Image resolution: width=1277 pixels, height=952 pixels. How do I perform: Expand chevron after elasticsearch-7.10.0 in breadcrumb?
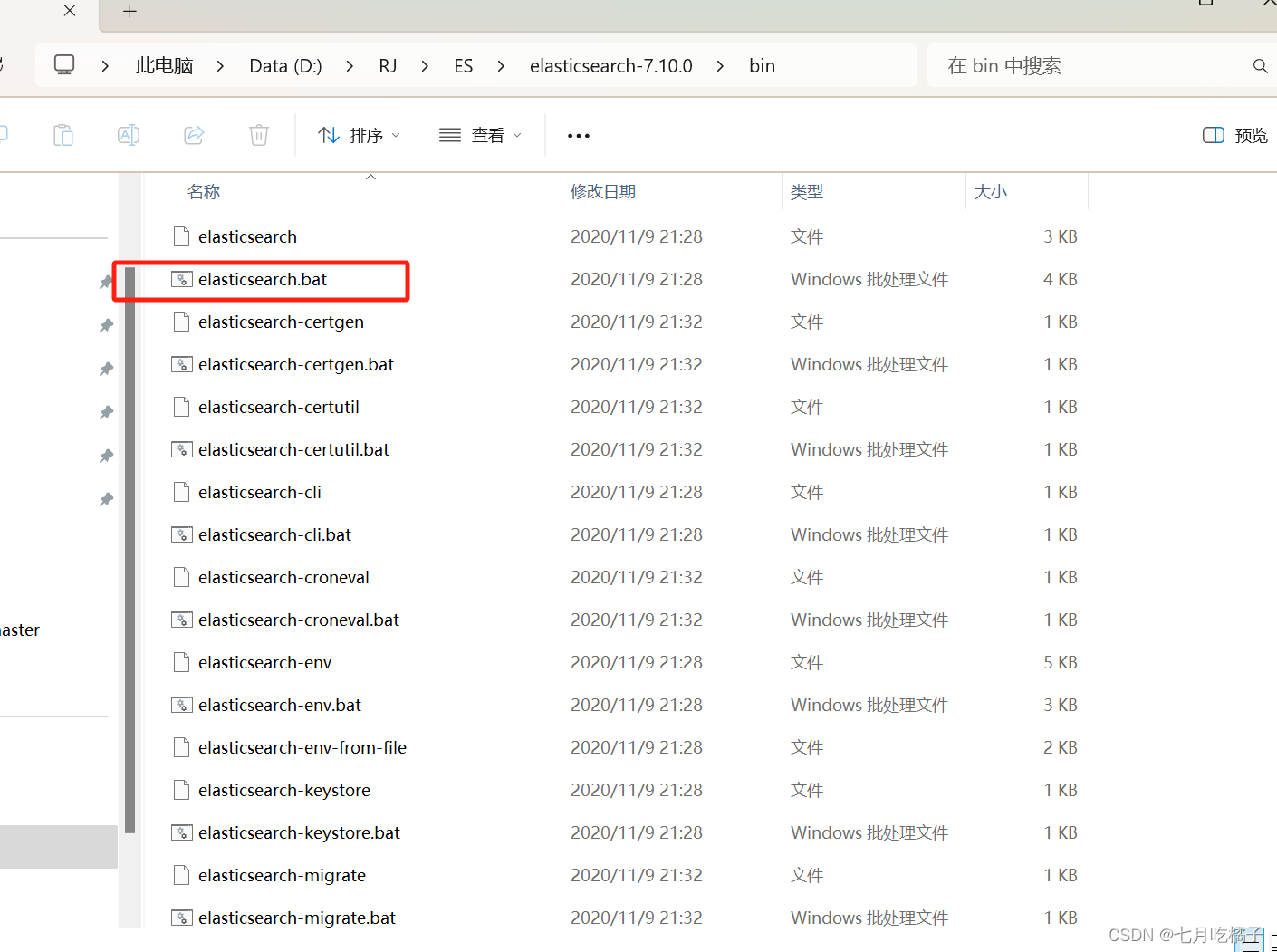720,66
